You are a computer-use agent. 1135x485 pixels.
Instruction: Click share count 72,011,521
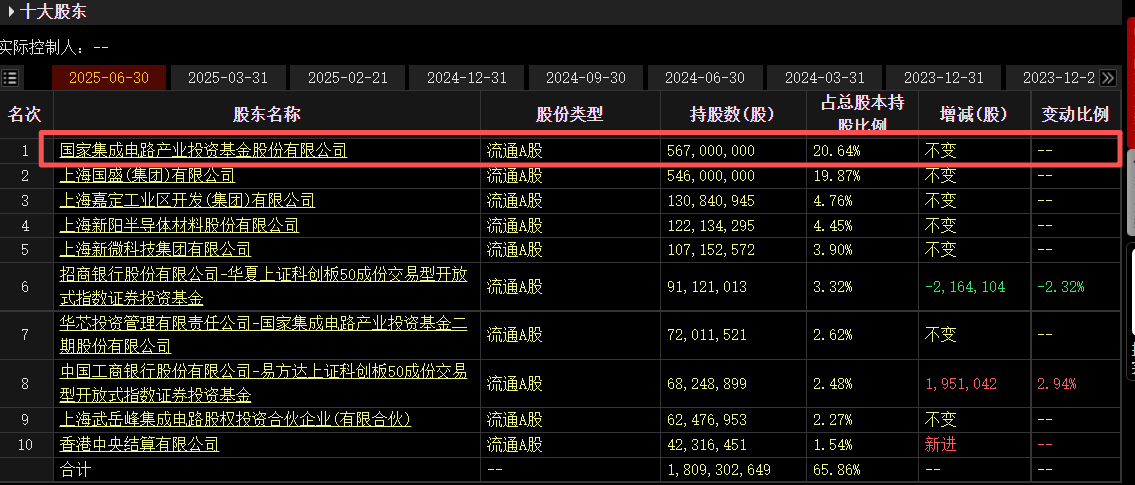point(706,334)
